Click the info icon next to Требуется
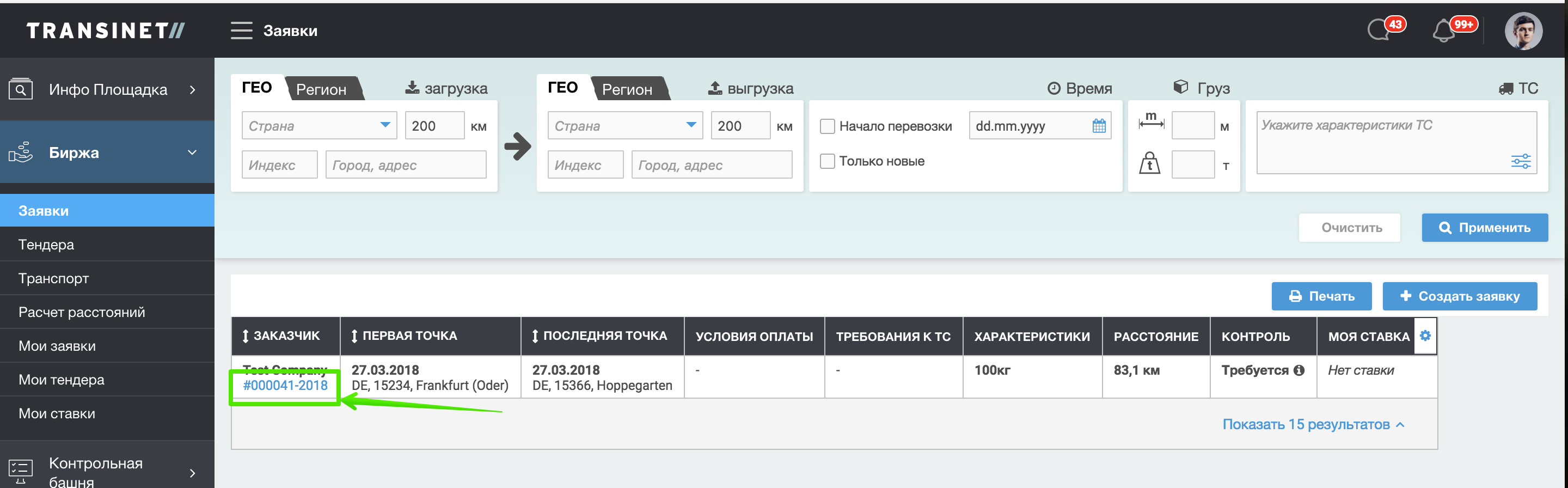Image resolution: width=1568 pixels, height=488 pixels. (1299, 370)
